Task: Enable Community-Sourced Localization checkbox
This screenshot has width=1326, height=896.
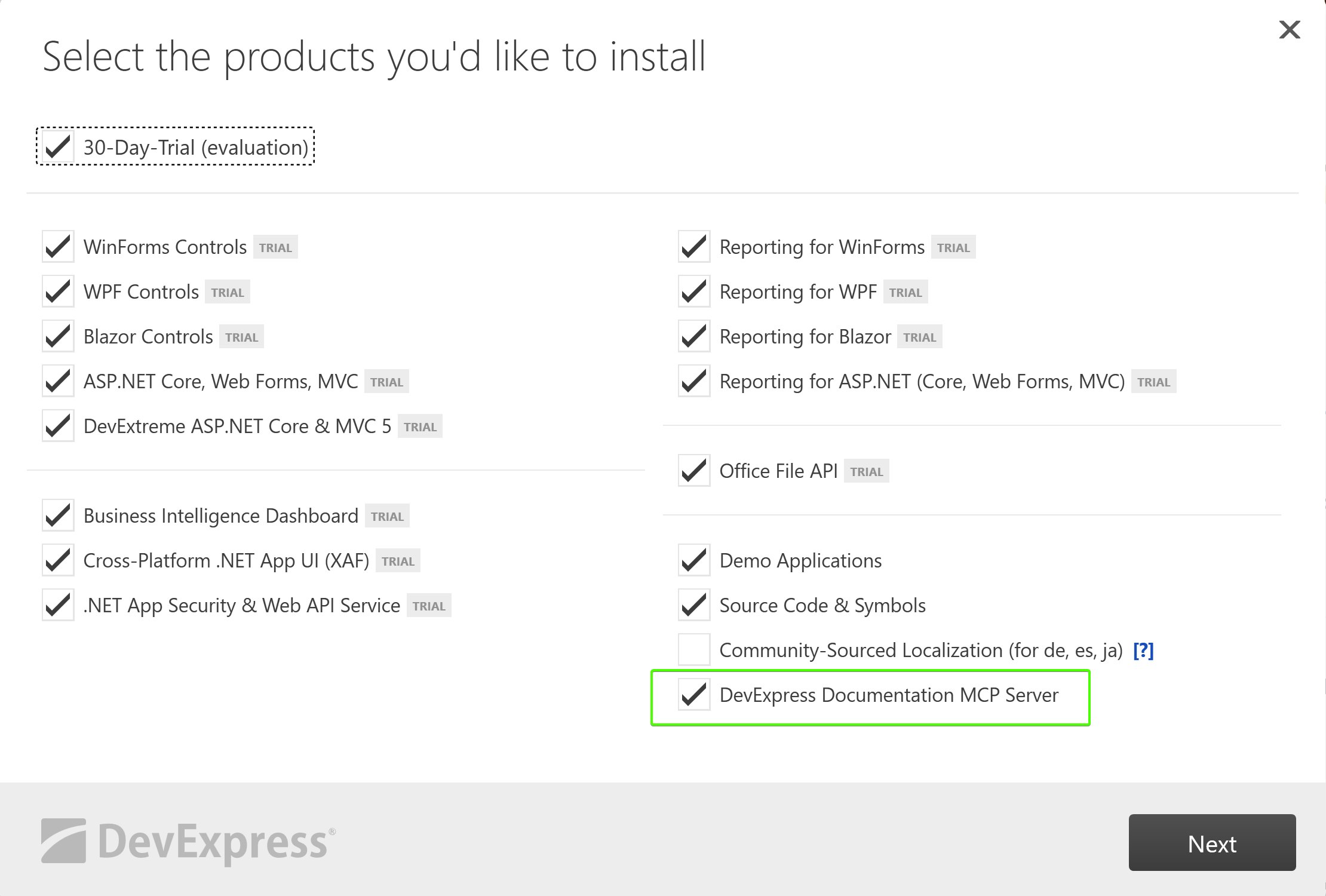Action: 694,649
